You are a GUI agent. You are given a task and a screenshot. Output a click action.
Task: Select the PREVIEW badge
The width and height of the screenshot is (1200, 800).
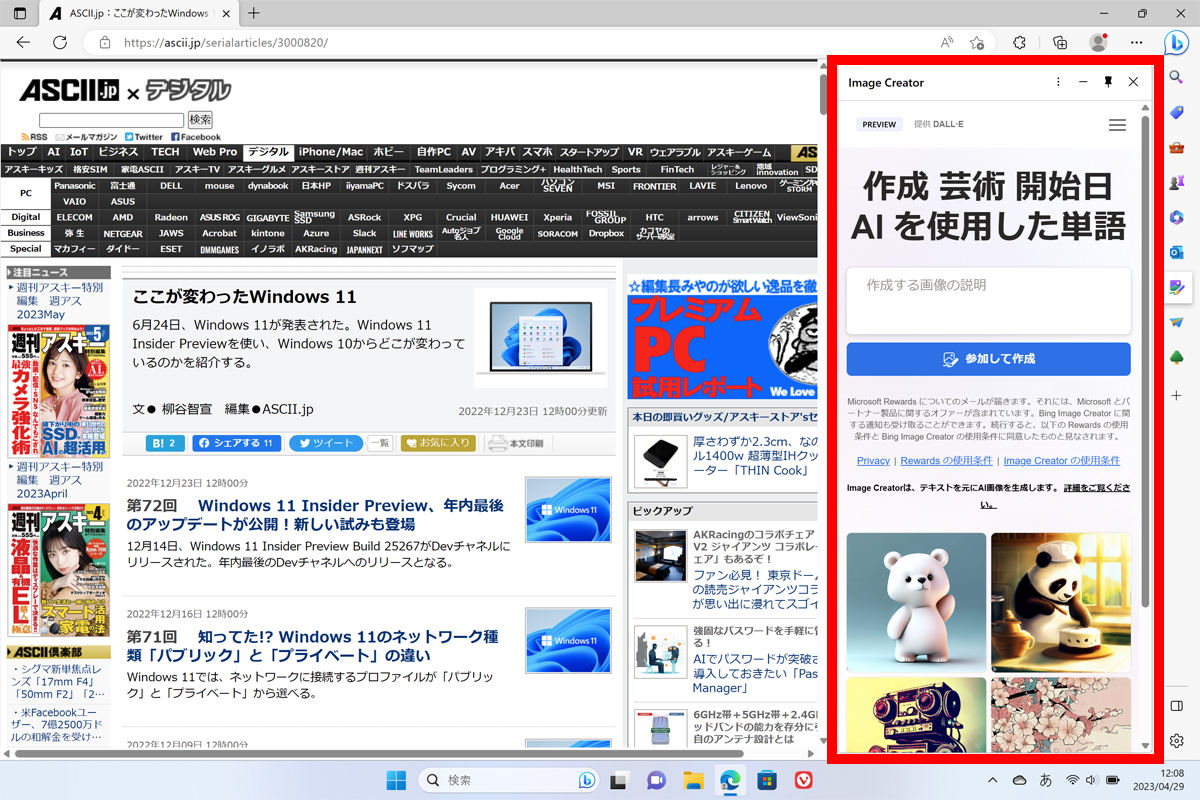coord(879,125)
